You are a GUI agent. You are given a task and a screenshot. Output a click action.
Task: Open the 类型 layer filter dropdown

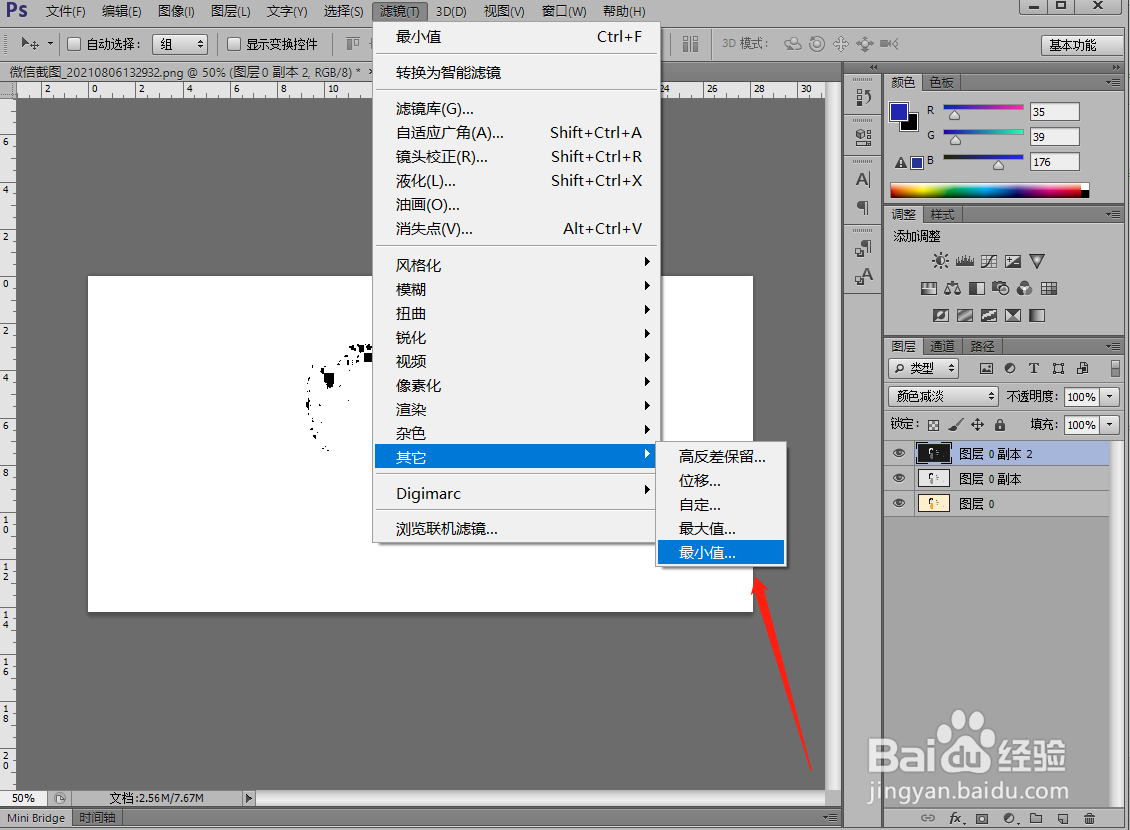click(924, 368)
